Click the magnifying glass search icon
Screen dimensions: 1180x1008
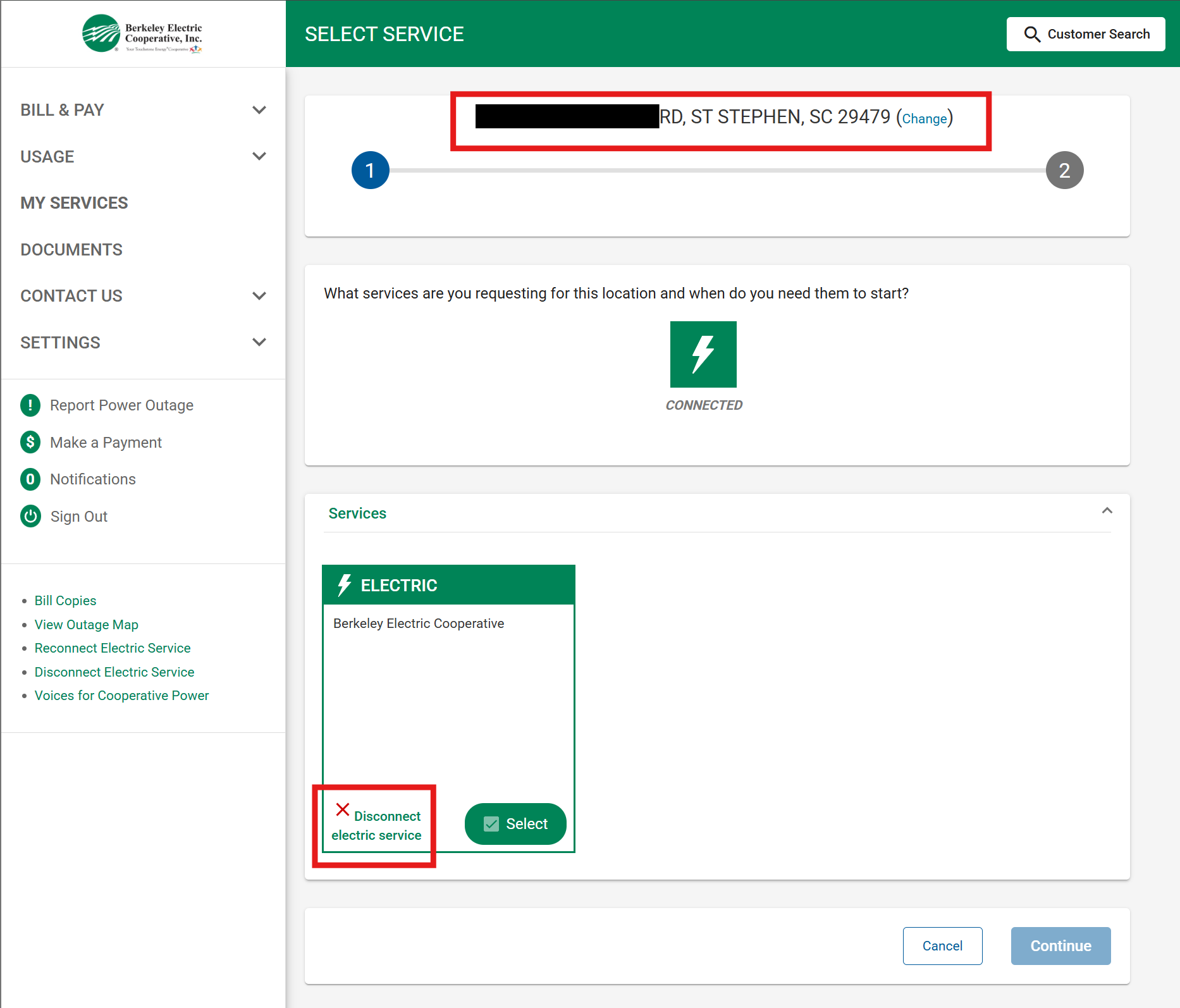(x=1032, y=34)
